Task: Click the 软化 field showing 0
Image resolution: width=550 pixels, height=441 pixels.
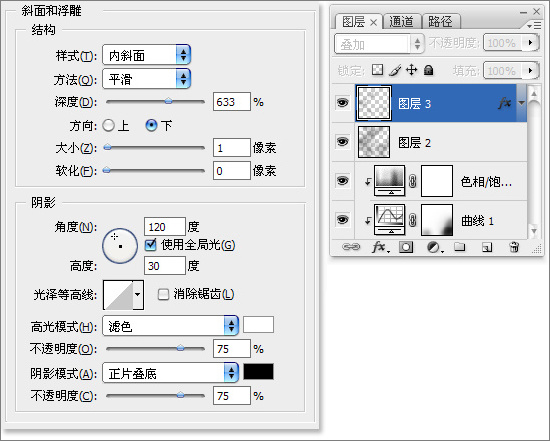Action: click(232, 171)
